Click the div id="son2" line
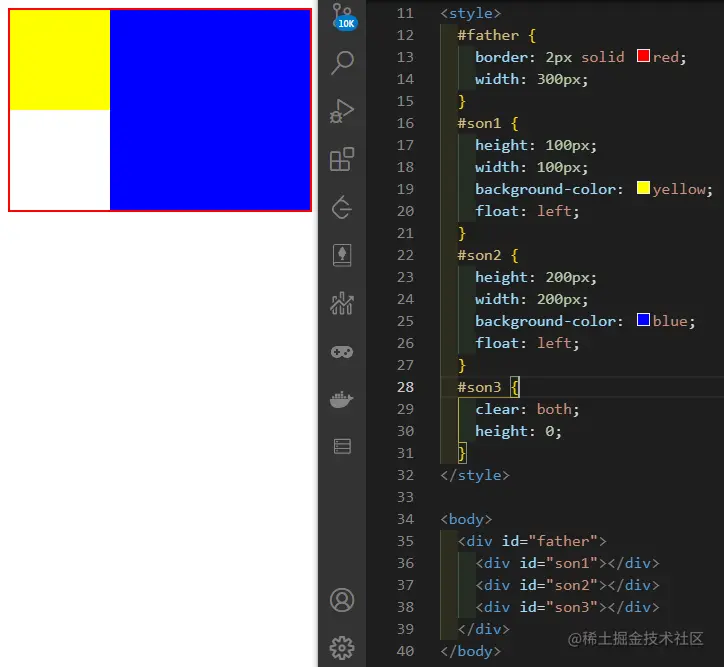Screen dimensions: 724x667 567,585
